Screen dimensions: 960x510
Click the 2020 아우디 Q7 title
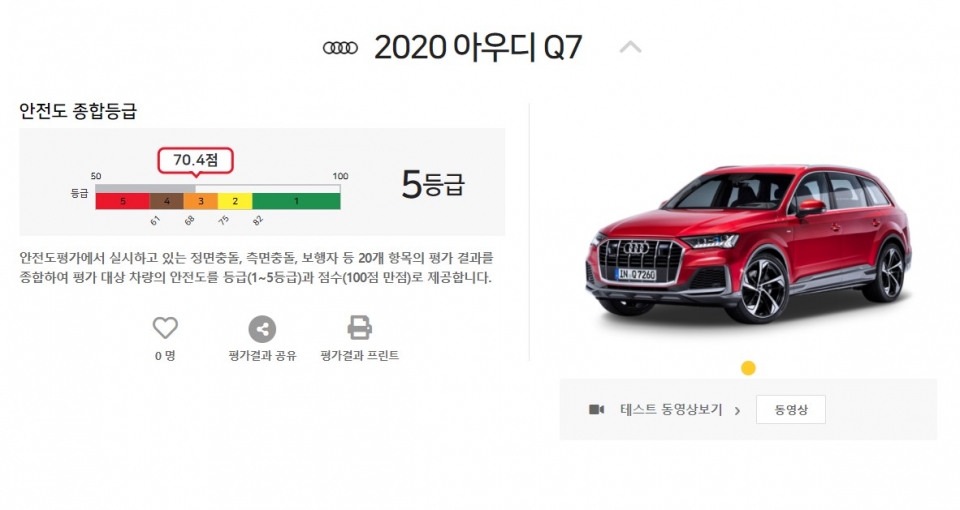[x=478, y=48]
